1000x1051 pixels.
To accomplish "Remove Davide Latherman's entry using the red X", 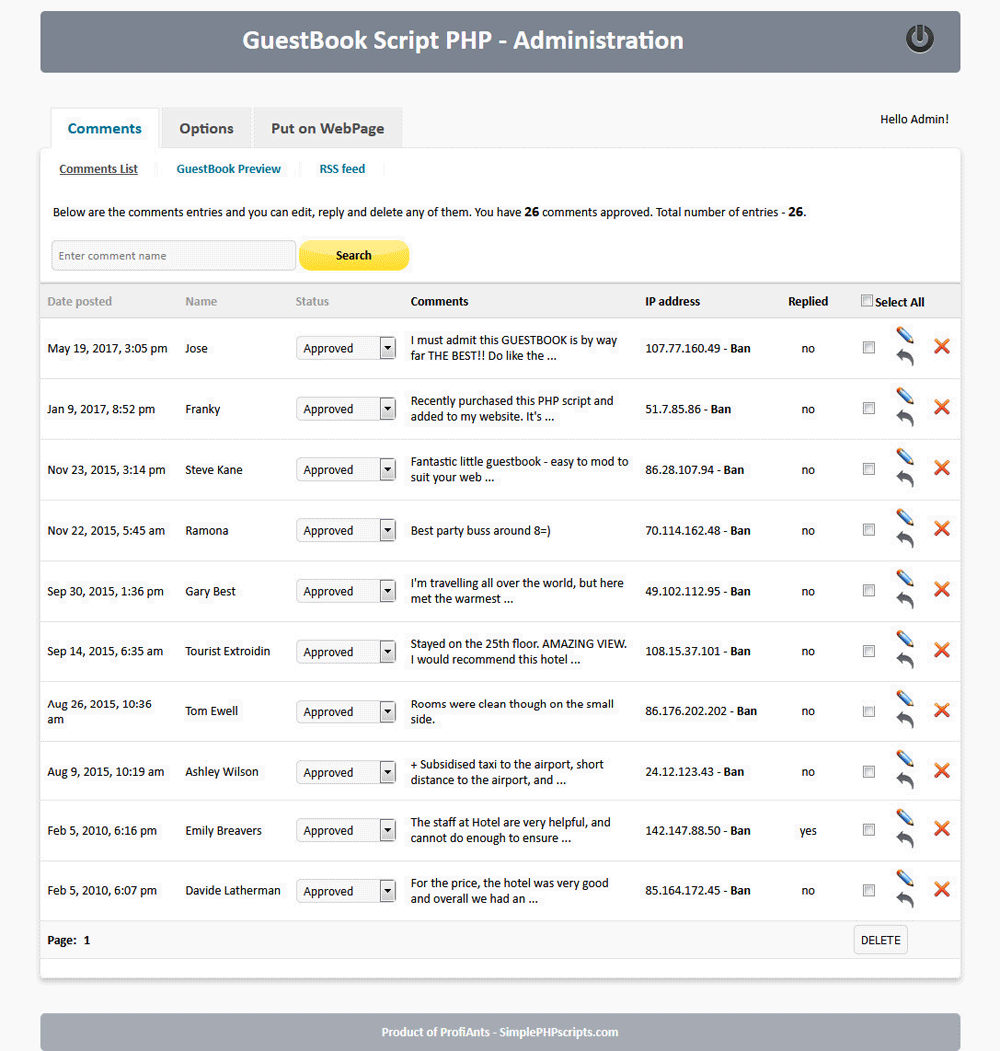I will pos(941,890).
